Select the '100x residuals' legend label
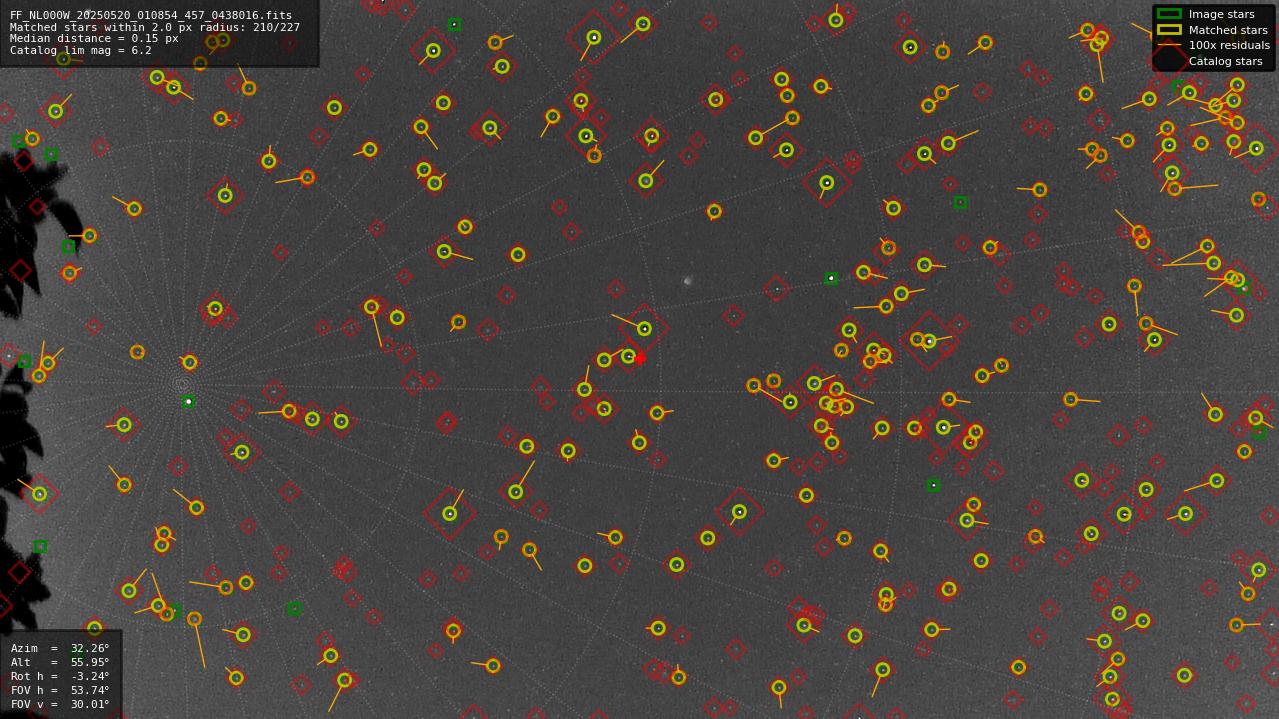Viewport: 1279px width, 719px height. pyautogui.click(x=1229, y=45)
